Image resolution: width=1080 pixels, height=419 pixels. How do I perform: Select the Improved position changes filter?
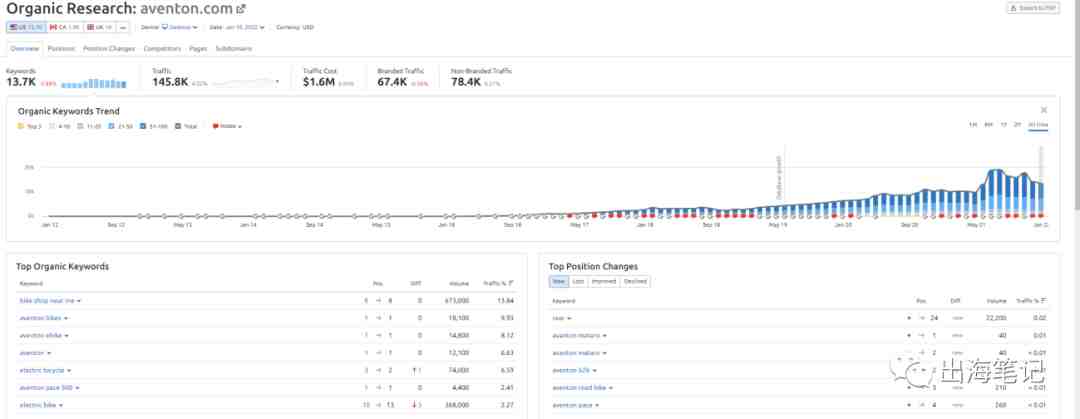pyautogui.click(x=603, y=281)
